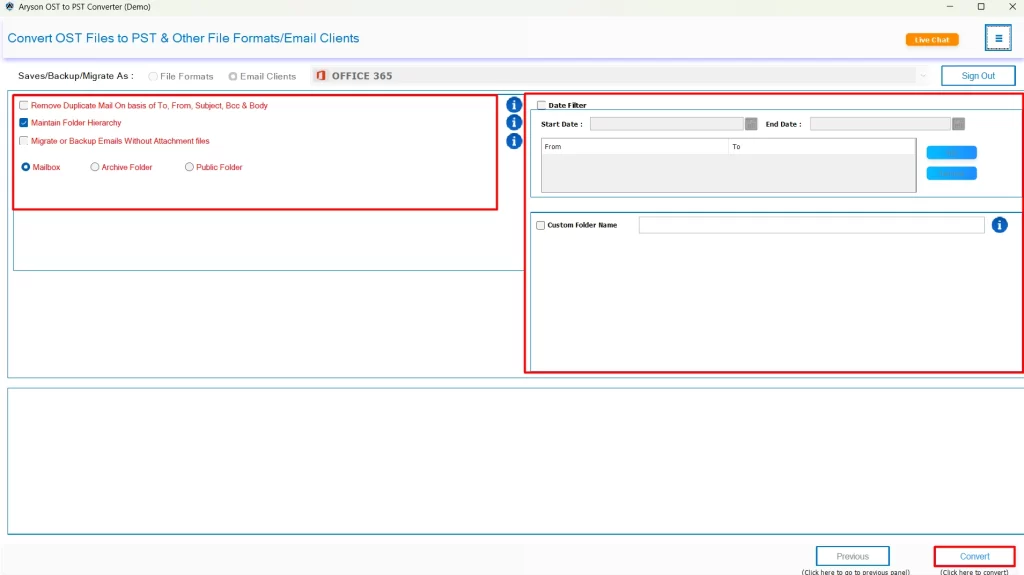Viewport: 1024px width, 575px height.
Task: Click info icon beside Custom Folder Name
Action: point(999,225)
